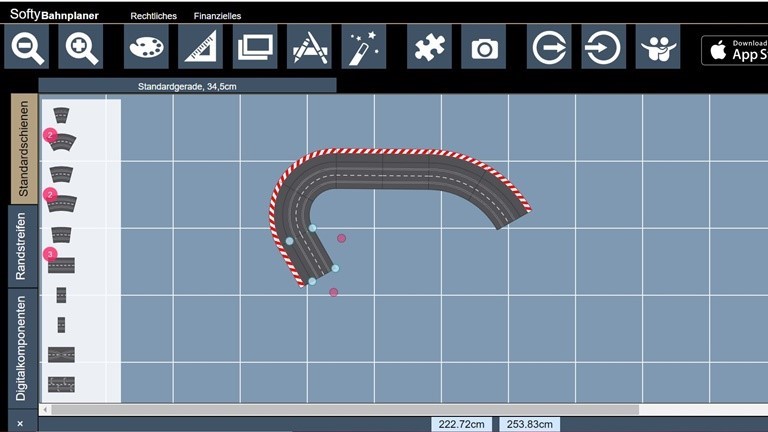Select the triangle ruler measuring tool
The width and height of the screenshot is (768, 432).
[x=200, y=47]
